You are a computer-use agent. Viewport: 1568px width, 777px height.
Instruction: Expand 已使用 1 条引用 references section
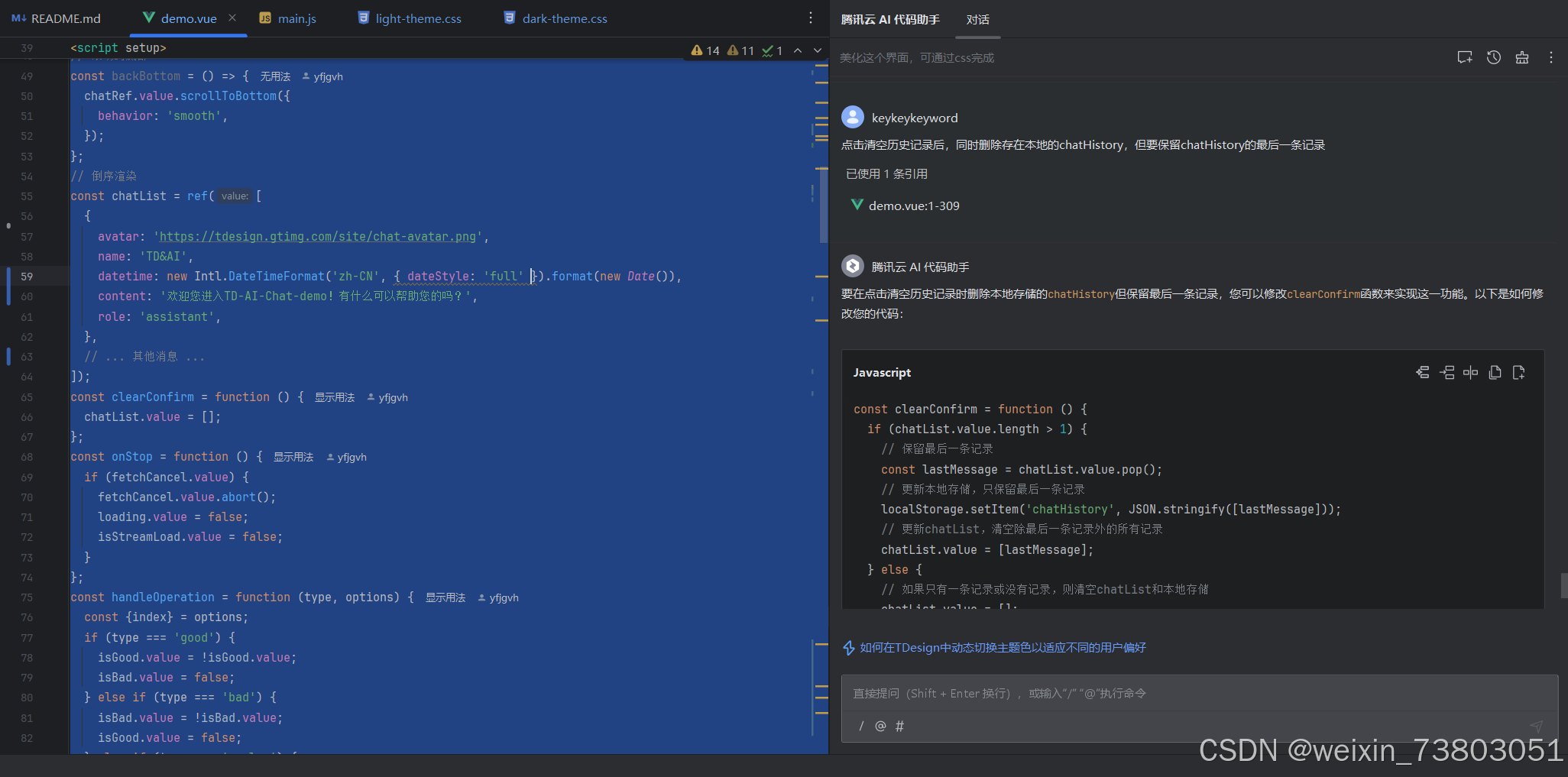pyautogui.click(x=886, y=174)
